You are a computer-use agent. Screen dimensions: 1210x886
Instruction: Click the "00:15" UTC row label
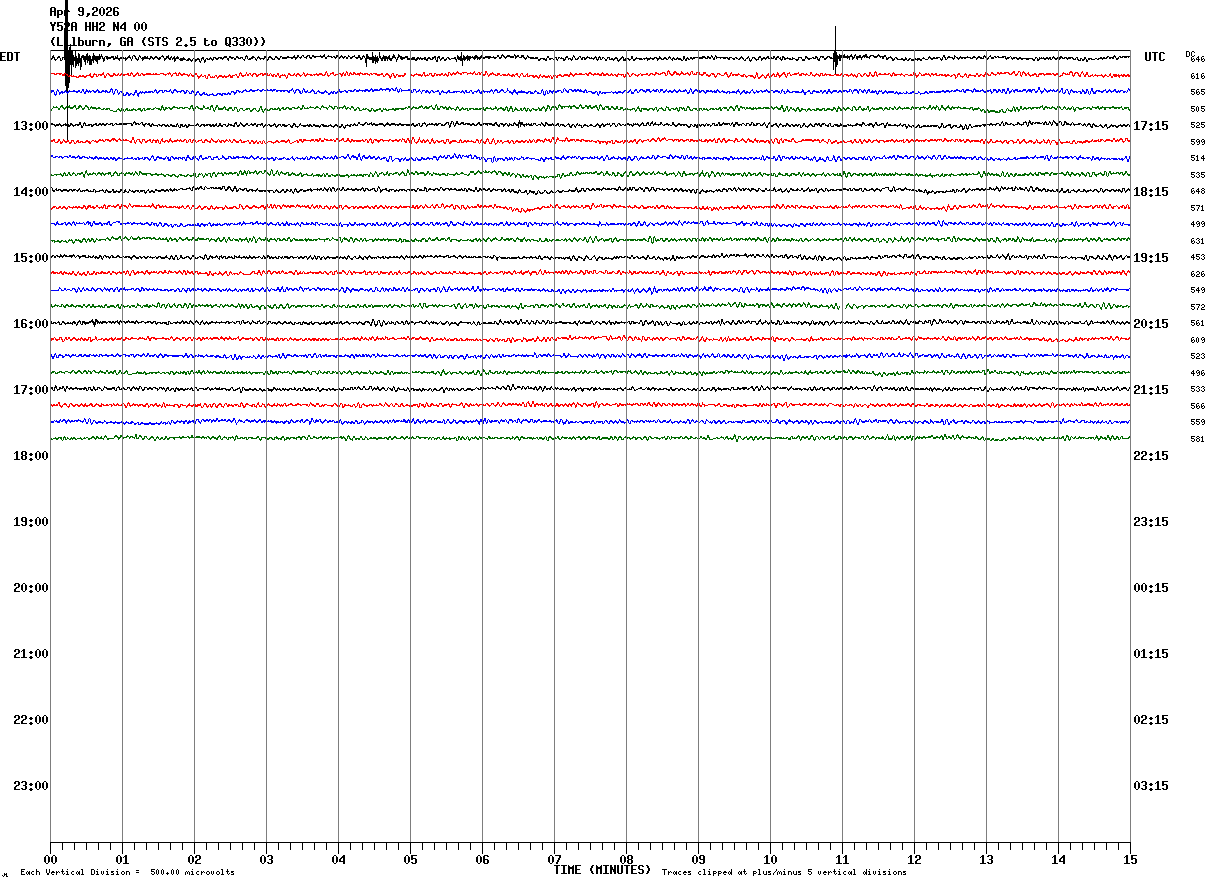1151,588
